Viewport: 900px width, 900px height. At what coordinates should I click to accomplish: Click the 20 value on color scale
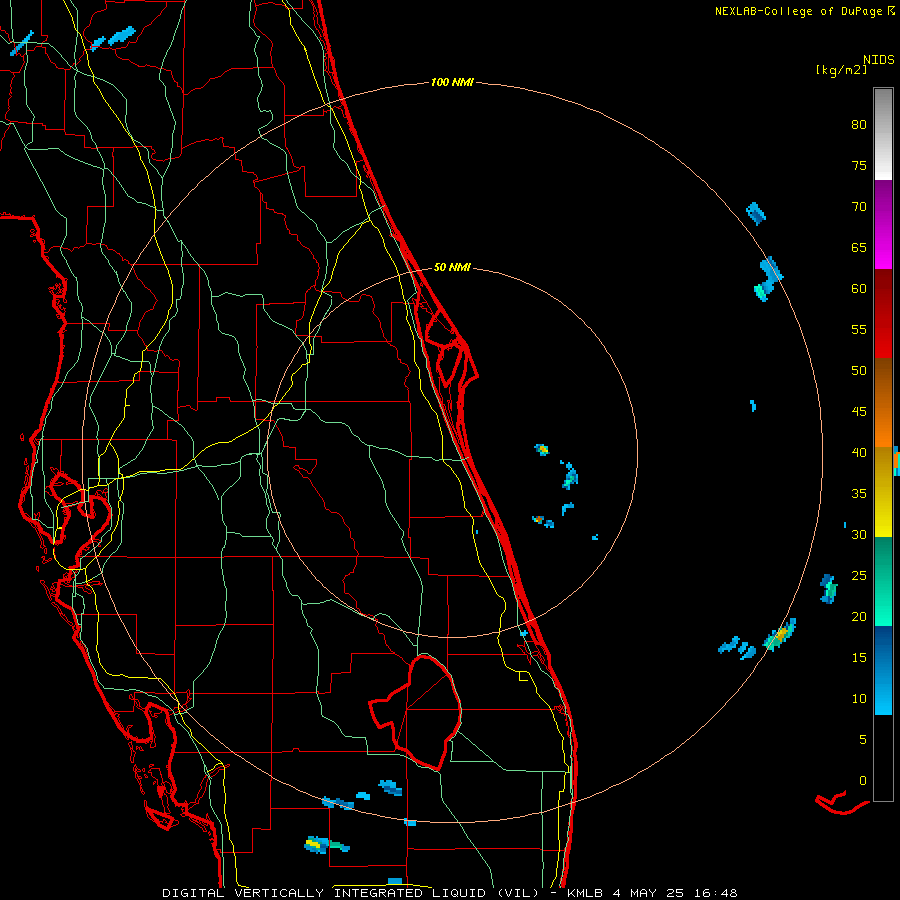point(859,616)
